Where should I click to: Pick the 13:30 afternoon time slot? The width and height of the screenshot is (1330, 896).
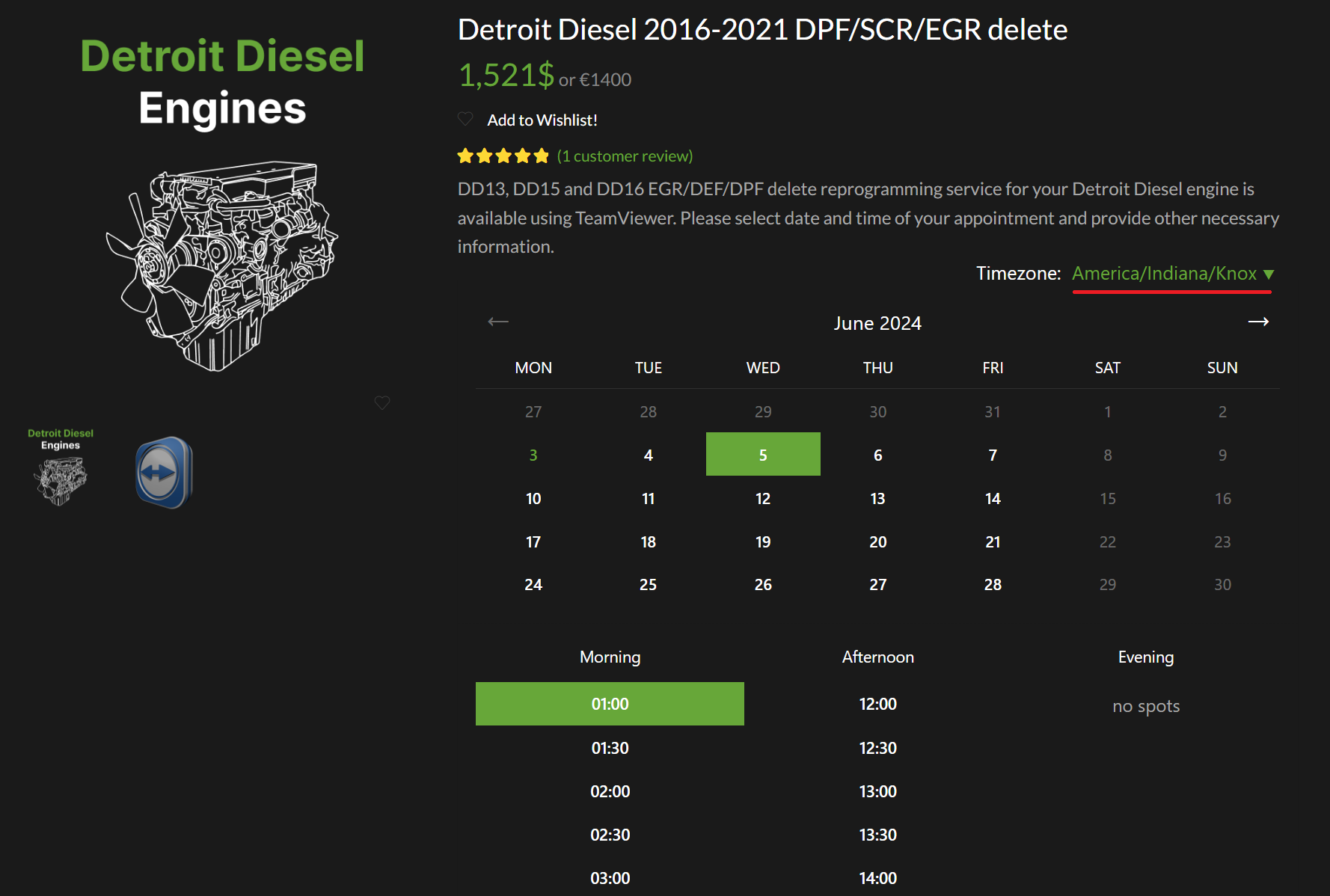coord(877,835)
